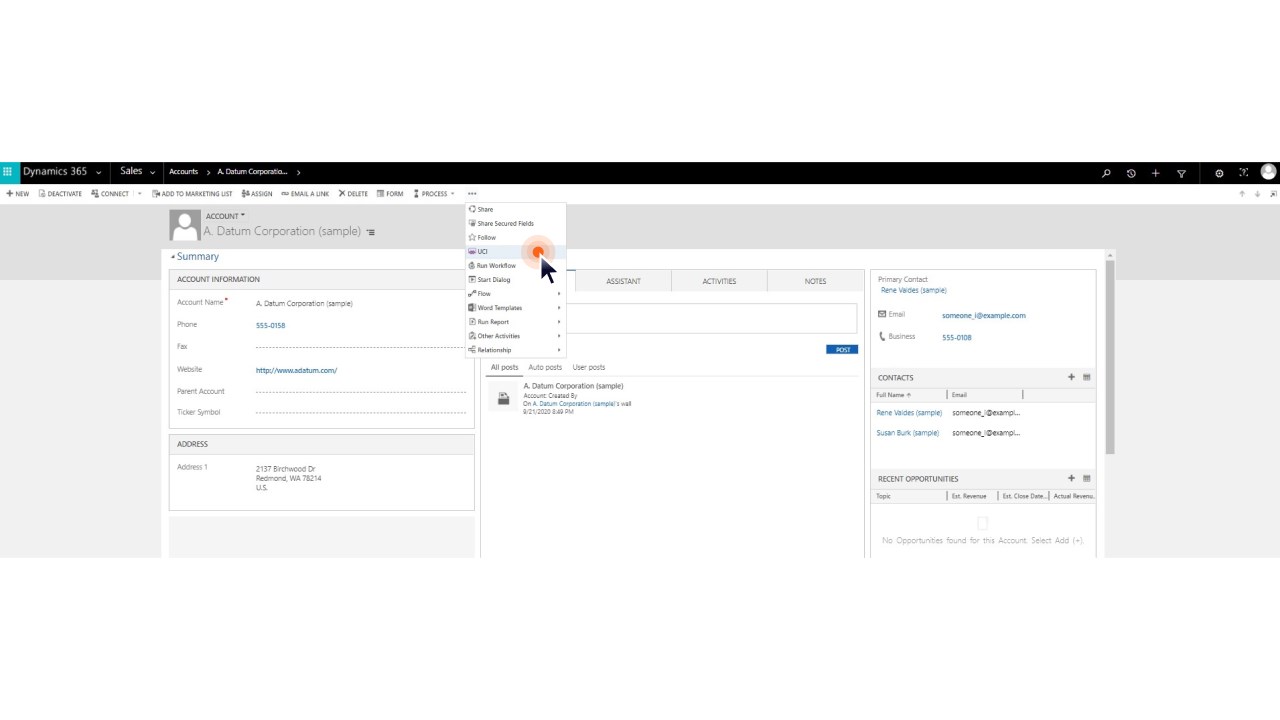Open the app launcher waffle icon

(x=8, y=172)
